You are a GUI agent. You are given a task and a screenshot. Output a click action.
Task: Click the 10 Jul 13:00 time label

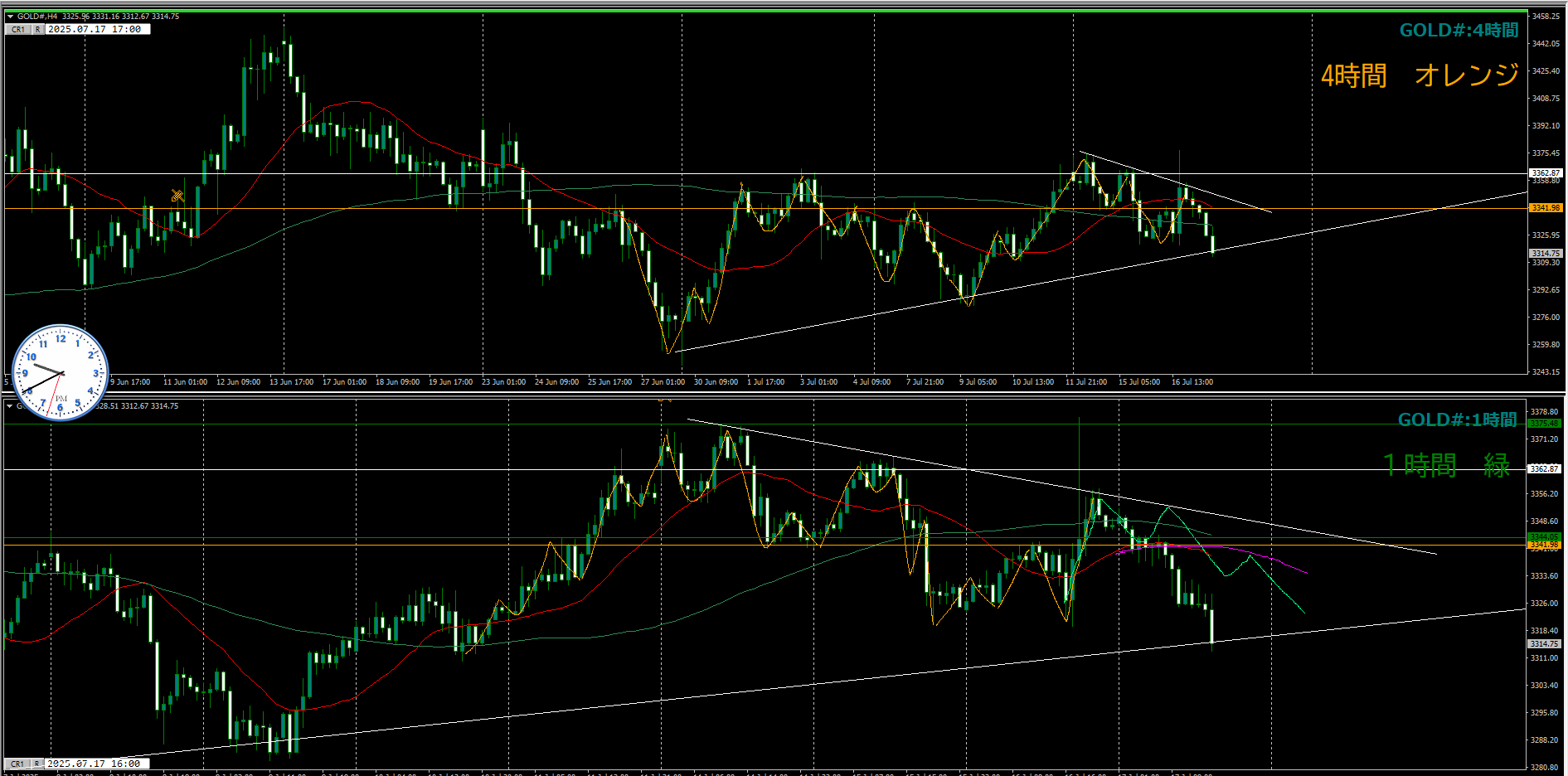(x=1032, y=382)
